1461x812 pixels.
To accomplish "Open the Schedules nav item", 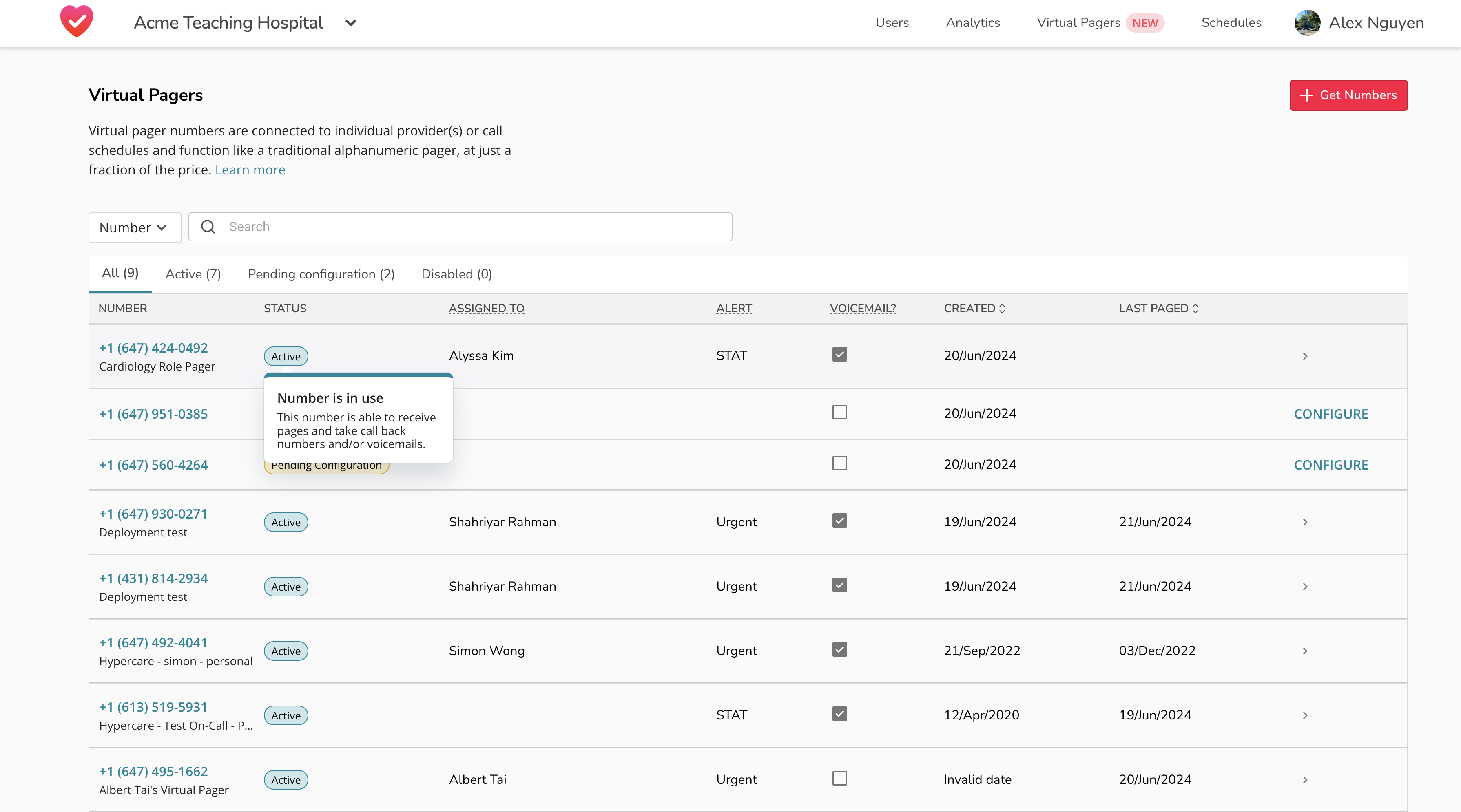I will pos(1231,23).
